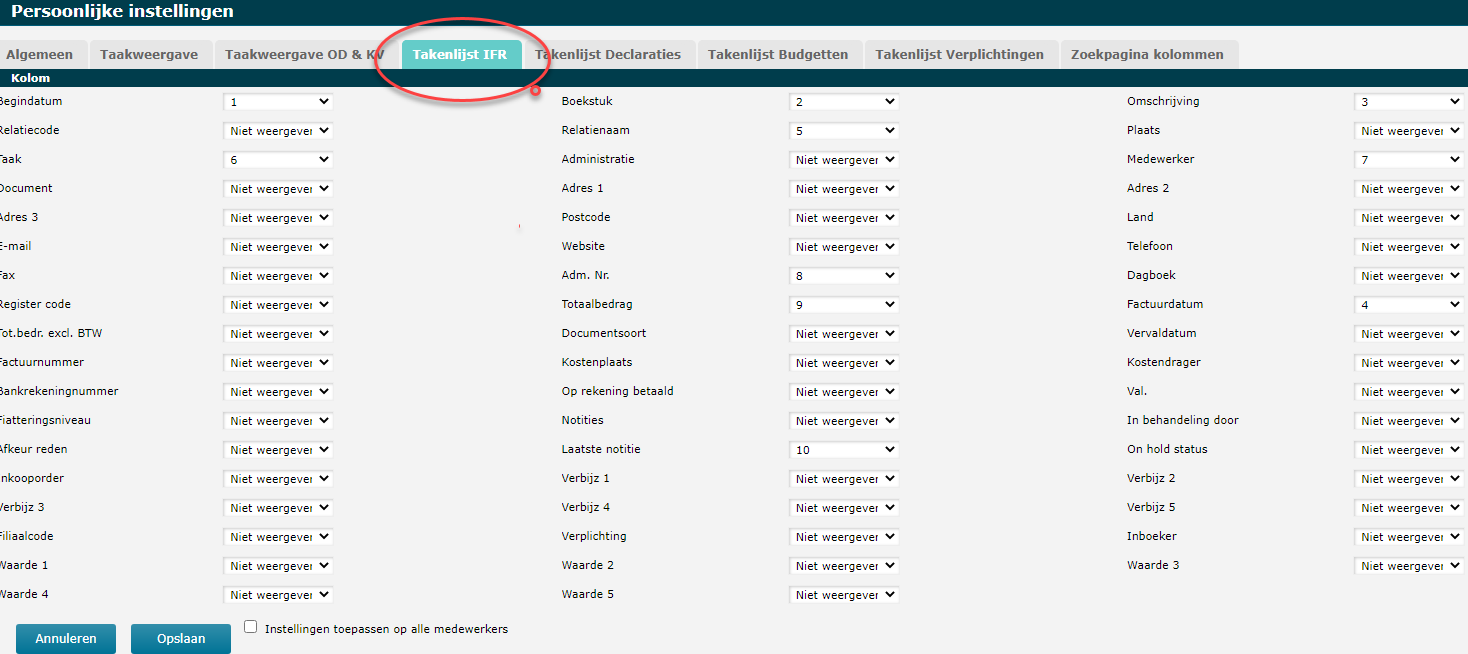
Task: Click the Opslaan button
Action: (x=181, y=639)
